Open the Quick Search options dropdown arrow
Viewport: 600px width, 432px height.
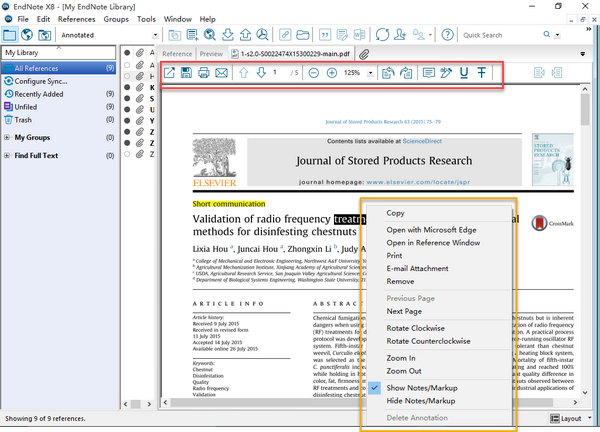(x=557, y=35)
